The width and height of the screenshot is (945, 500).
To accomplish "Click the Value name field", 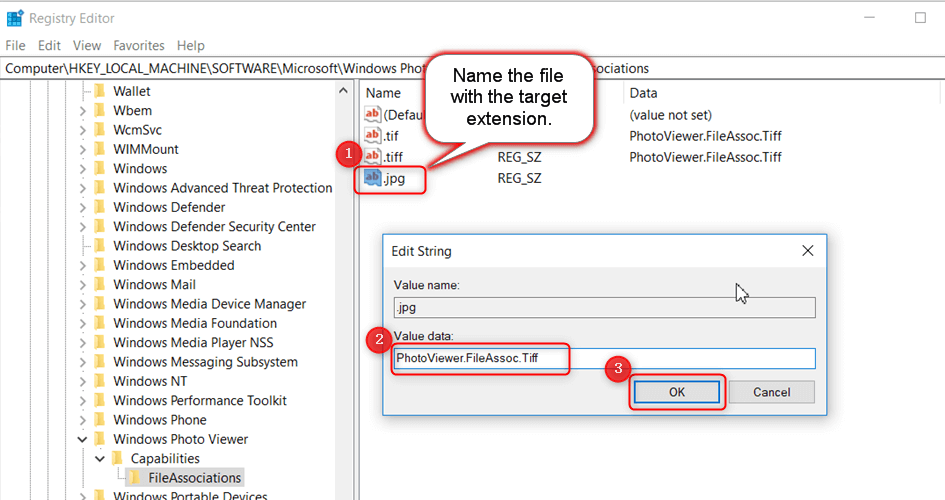I will coord(604,307).
